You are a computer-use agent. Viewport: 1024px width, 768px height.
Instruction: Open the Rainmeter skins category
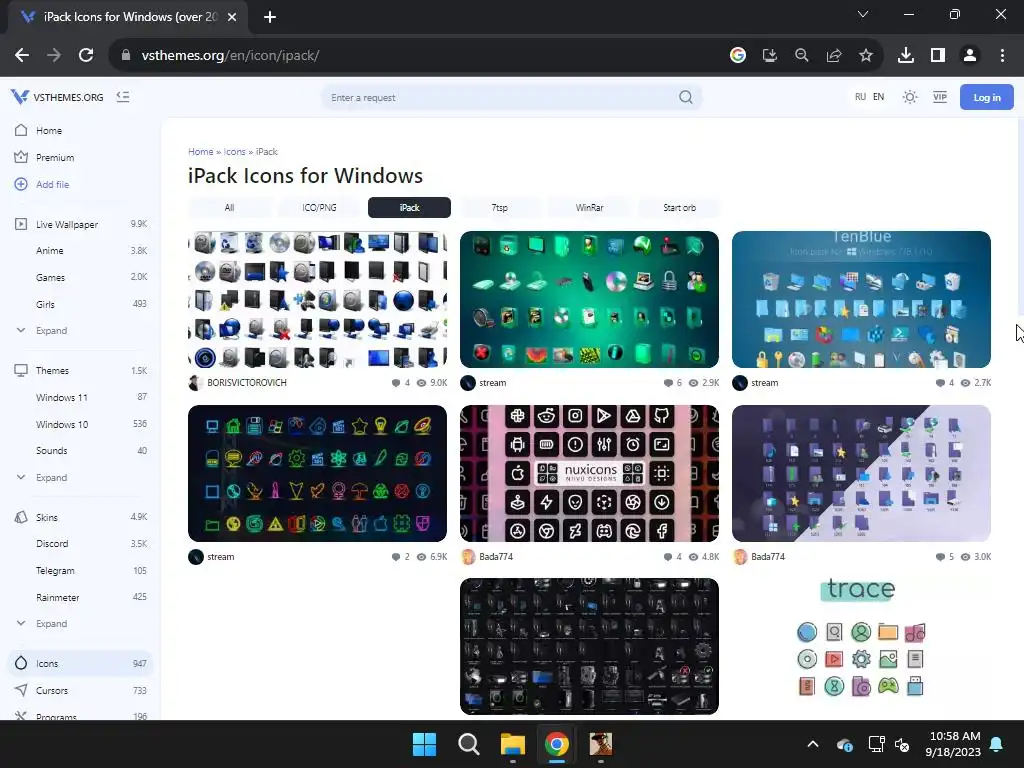[57, 597]
